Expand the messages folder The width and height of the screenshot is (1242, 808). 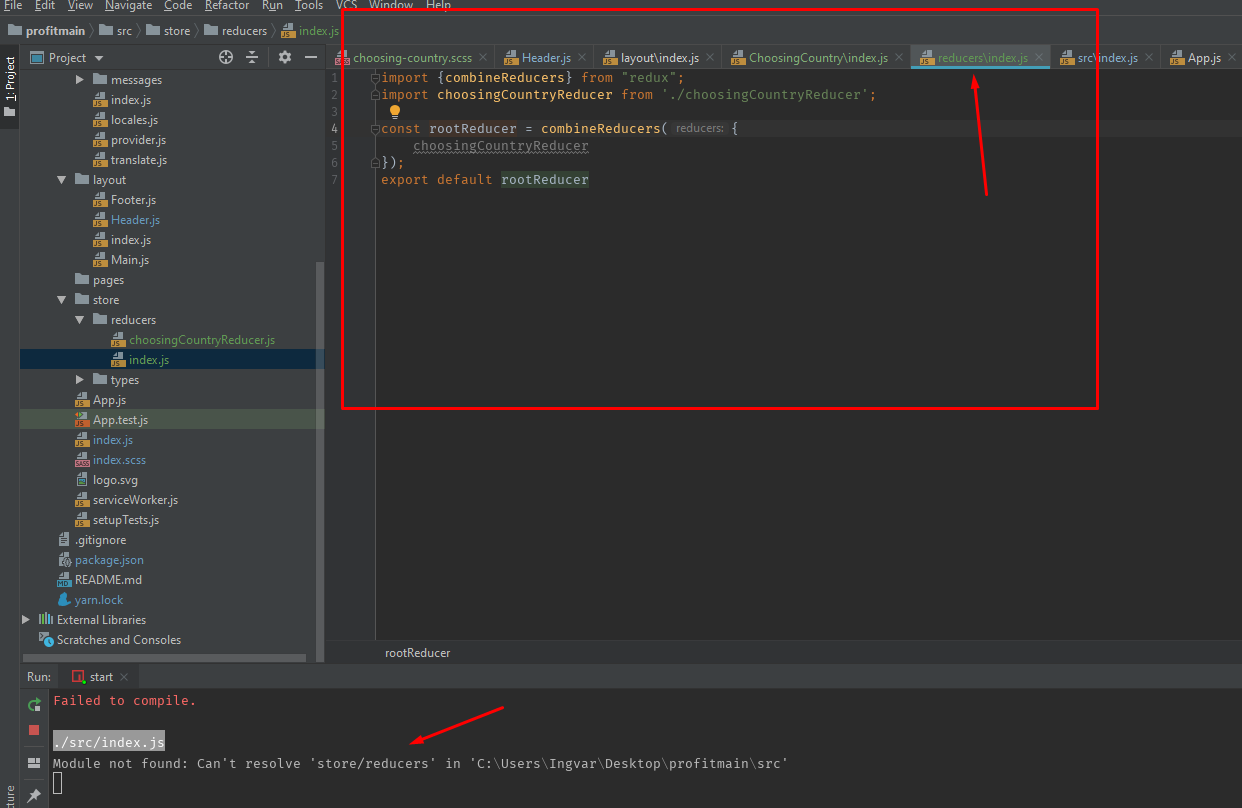pyautogui.click(x=80, y=80)
